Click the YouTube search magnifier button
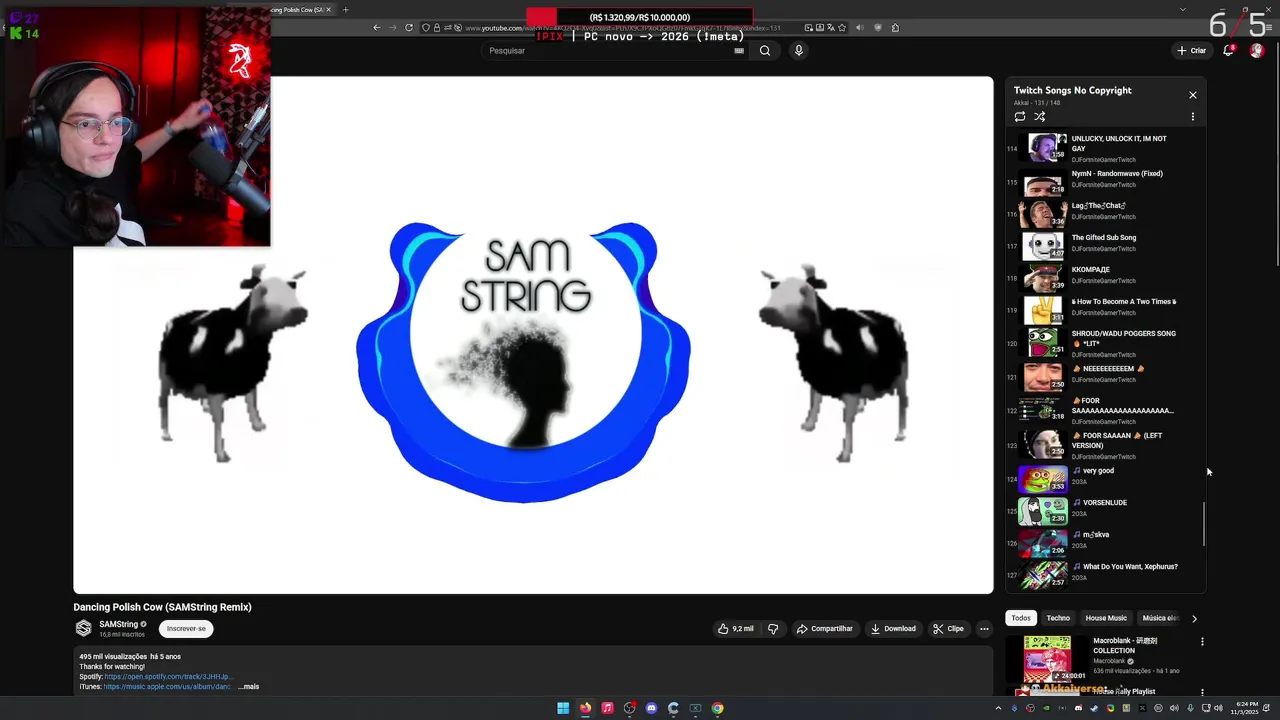1280x720 pixels. coord(765,51)
